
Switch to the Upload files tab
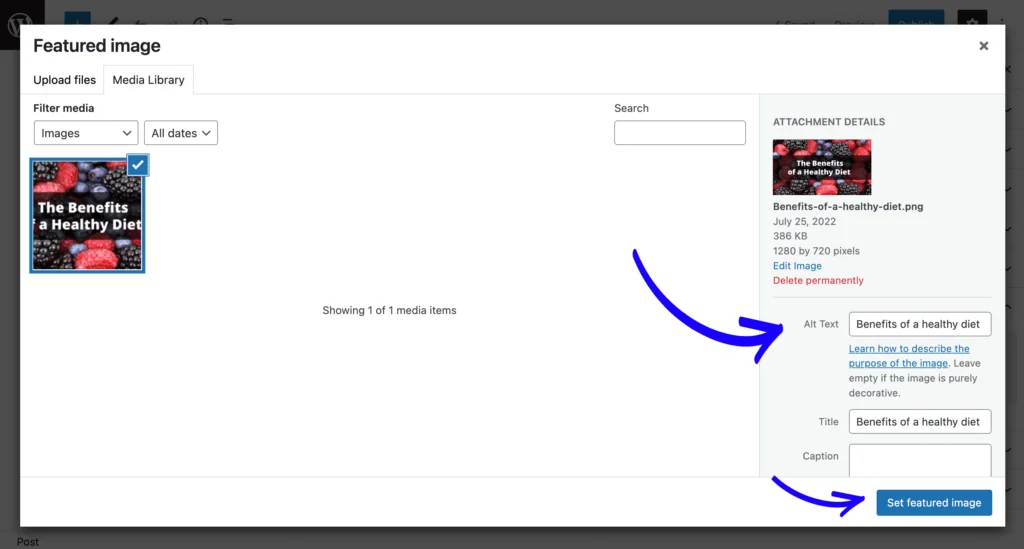coord(64,80)
